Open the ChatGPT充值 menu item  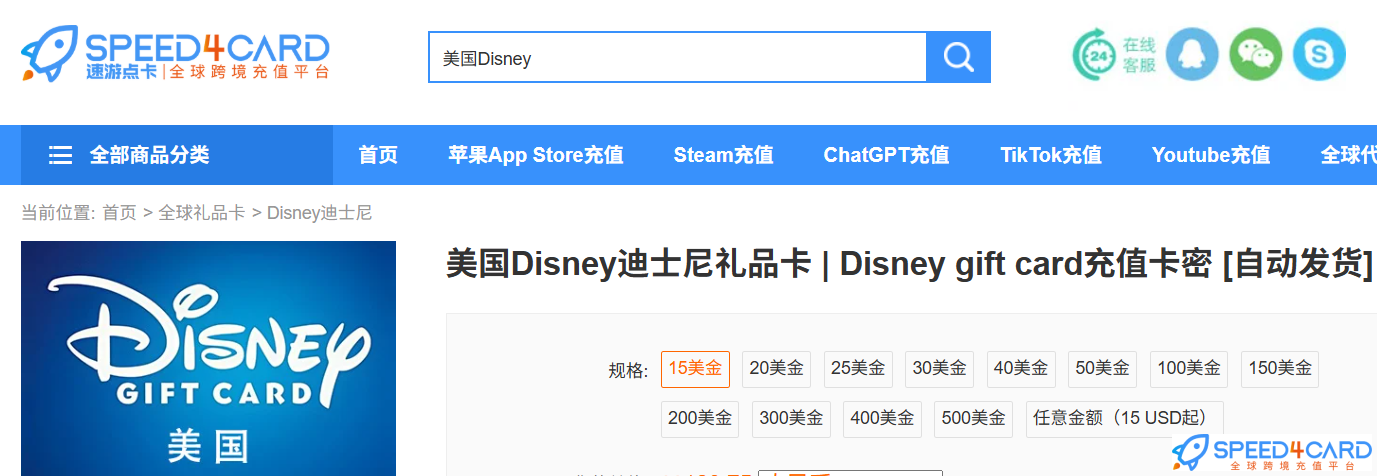pyautogui.click(x=886, y=155)
